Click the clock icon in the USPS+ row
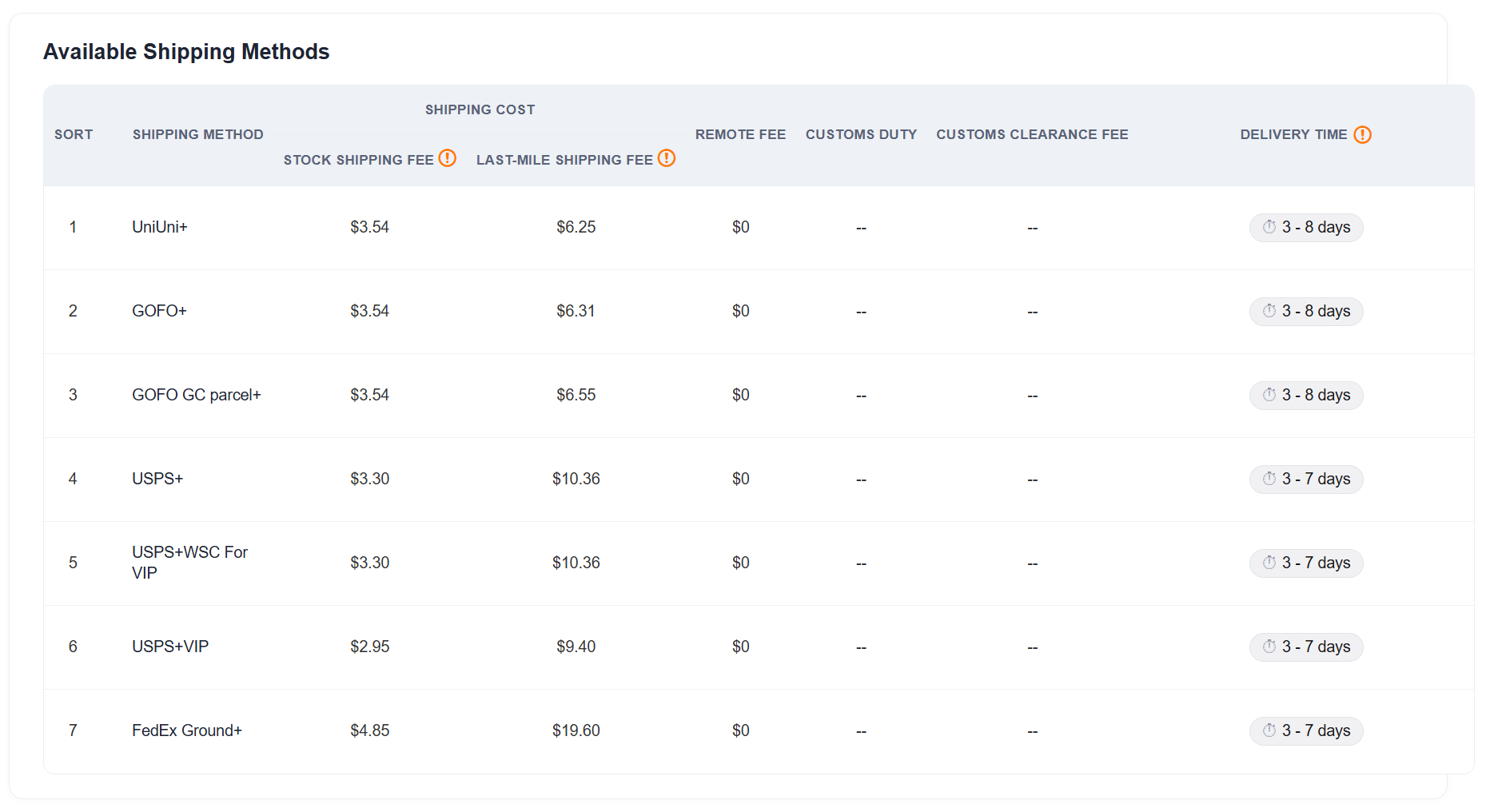 (1269, 479)
